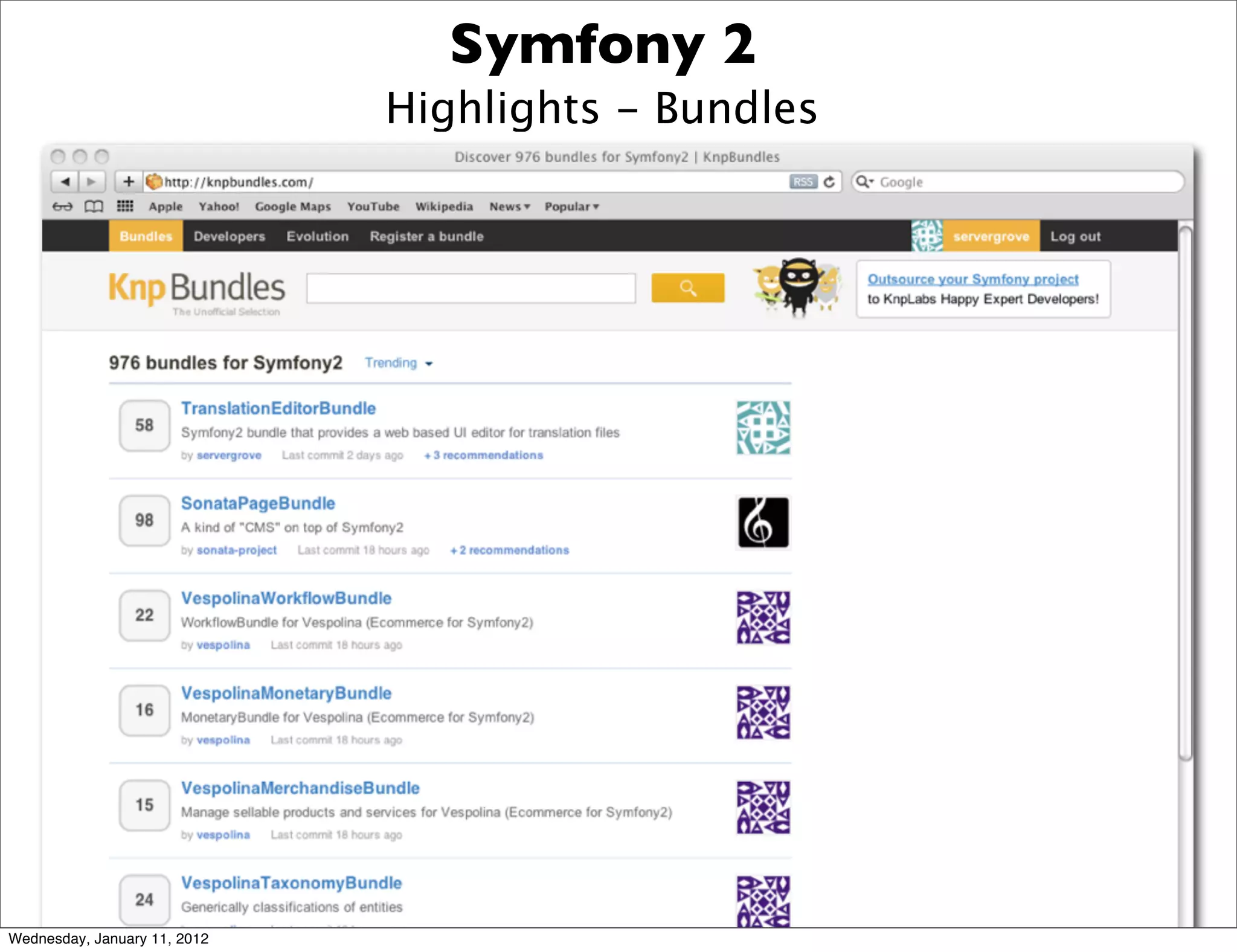
Task: Click the browser forward arrow
Action: point(92,182)
